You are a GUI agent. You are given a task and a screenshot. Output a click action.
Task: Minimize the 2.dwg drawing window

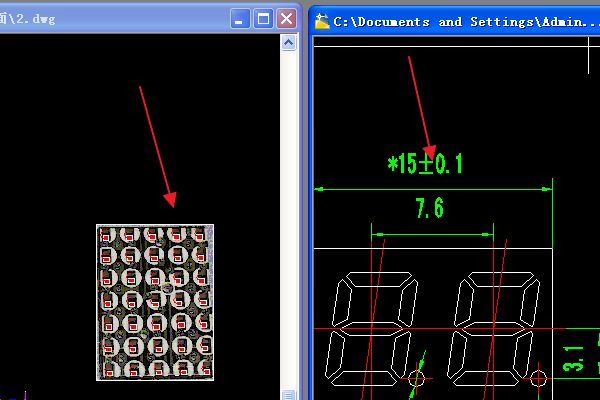pos(240,19)
